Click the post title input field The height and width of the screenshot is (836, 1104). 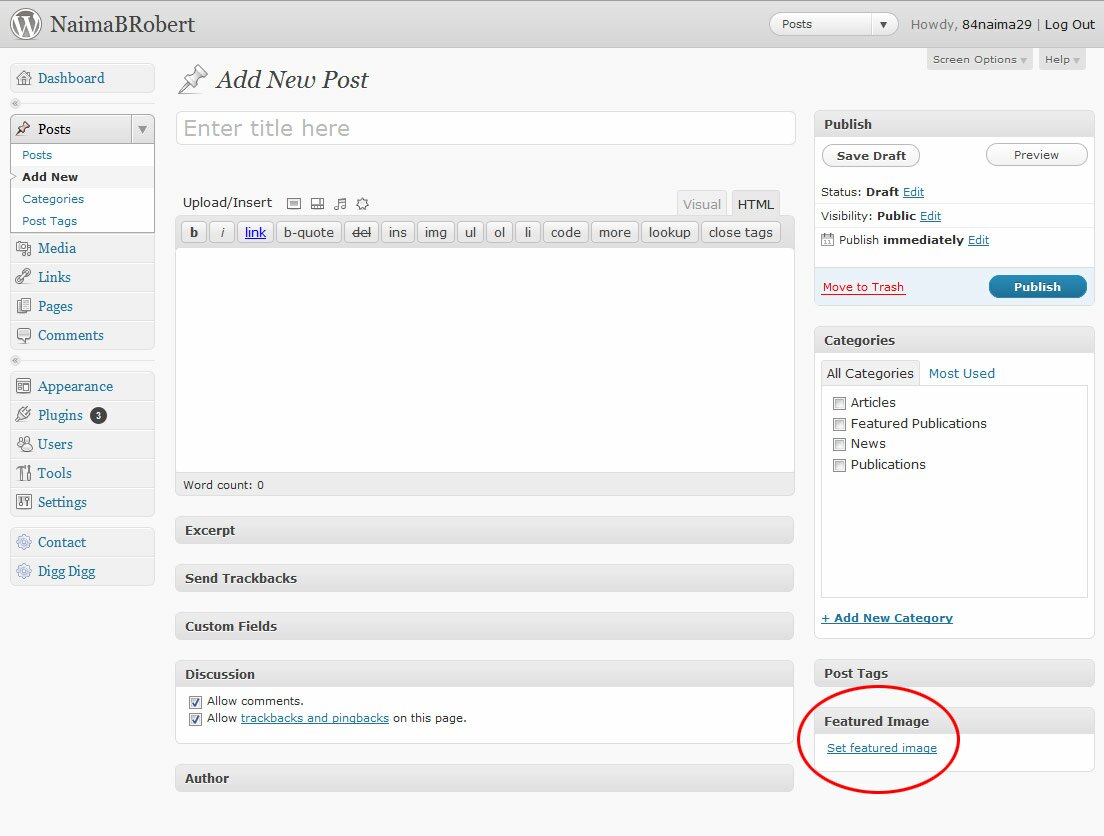[486, 128]
